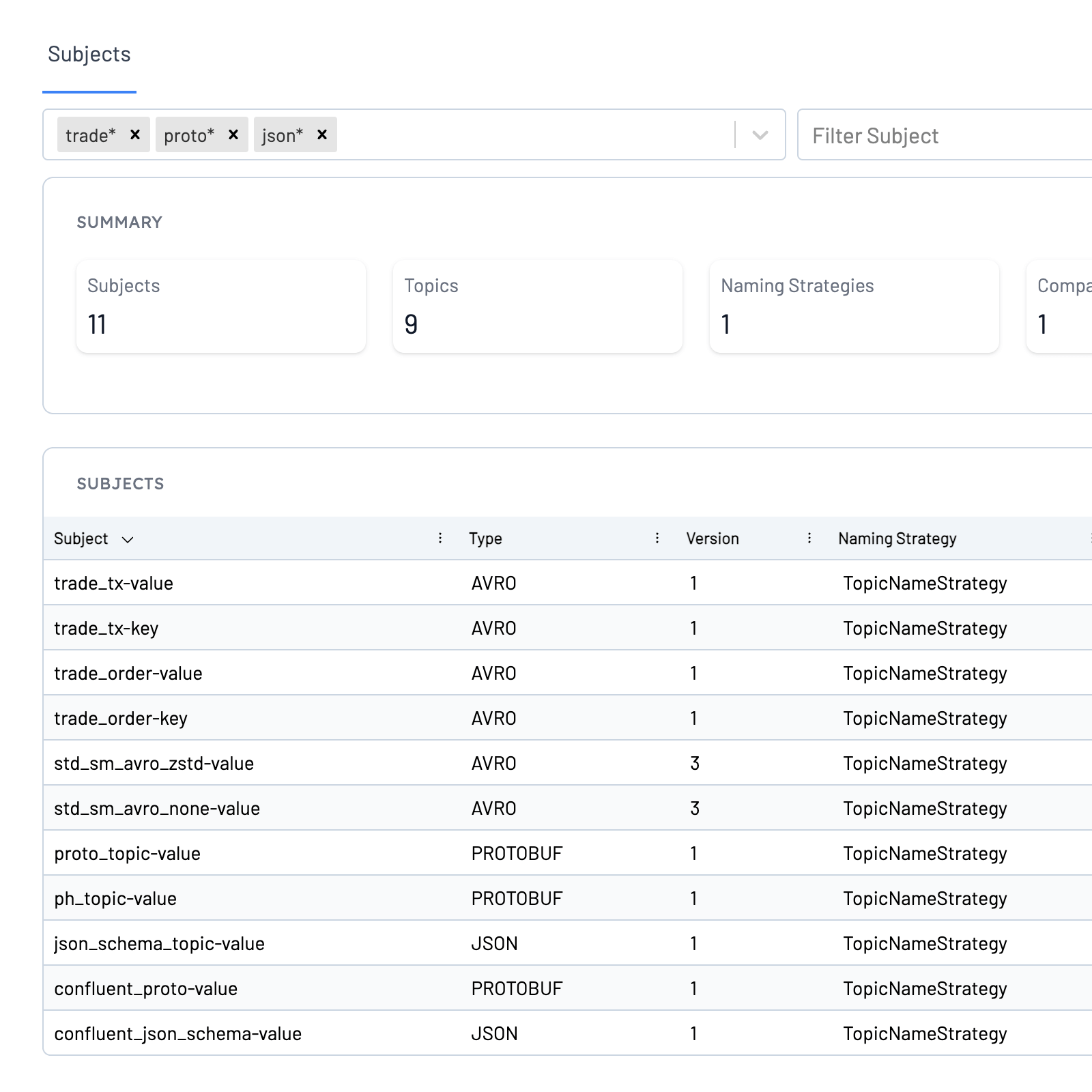The width and height of the screenshot is (1092, 1092).
Task: Remove the proto* filter chip
Action: [x=233, y=134]
